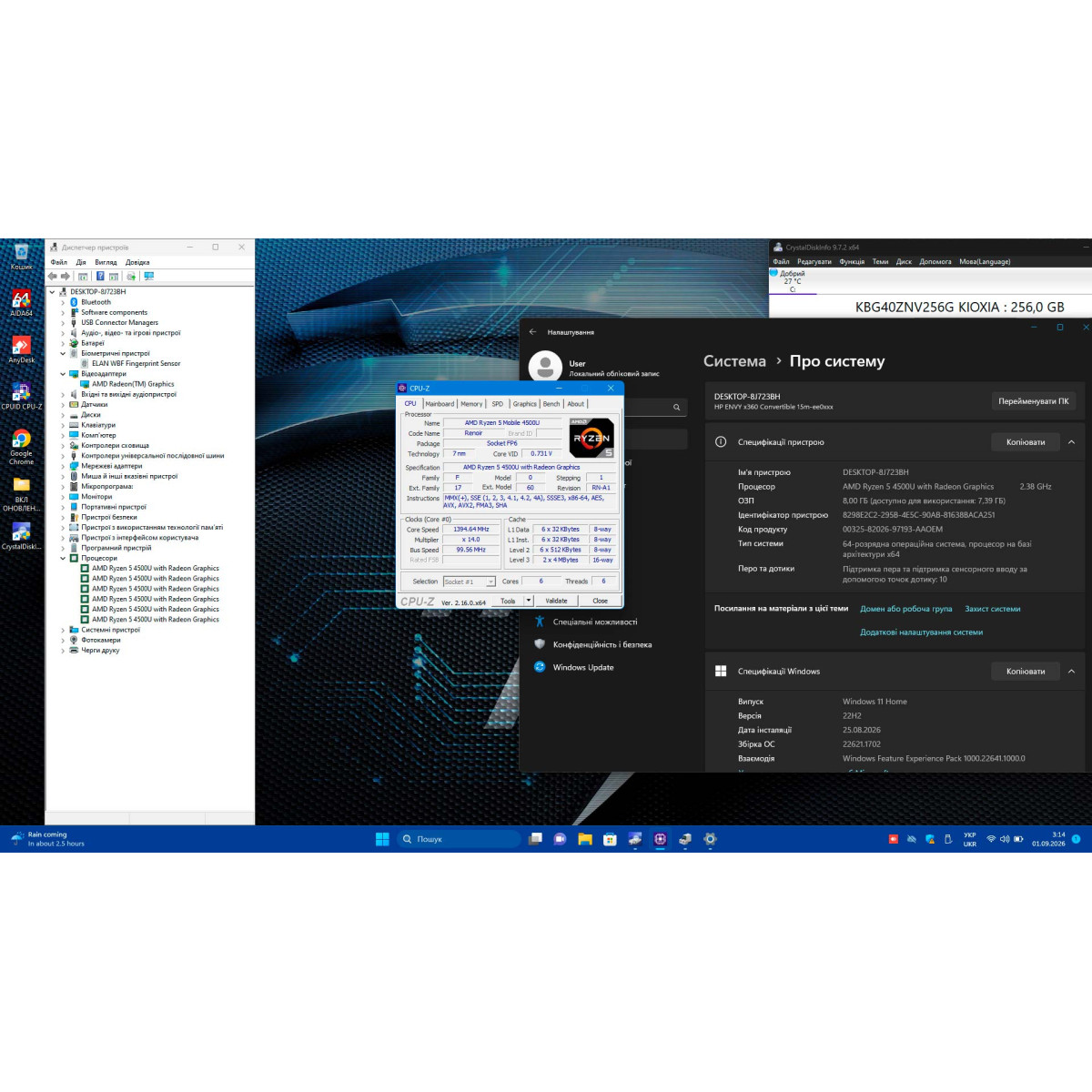Collapse the Біометричні пристрої node
This screenshot has width=1092, height=1092.
point(63,353)
